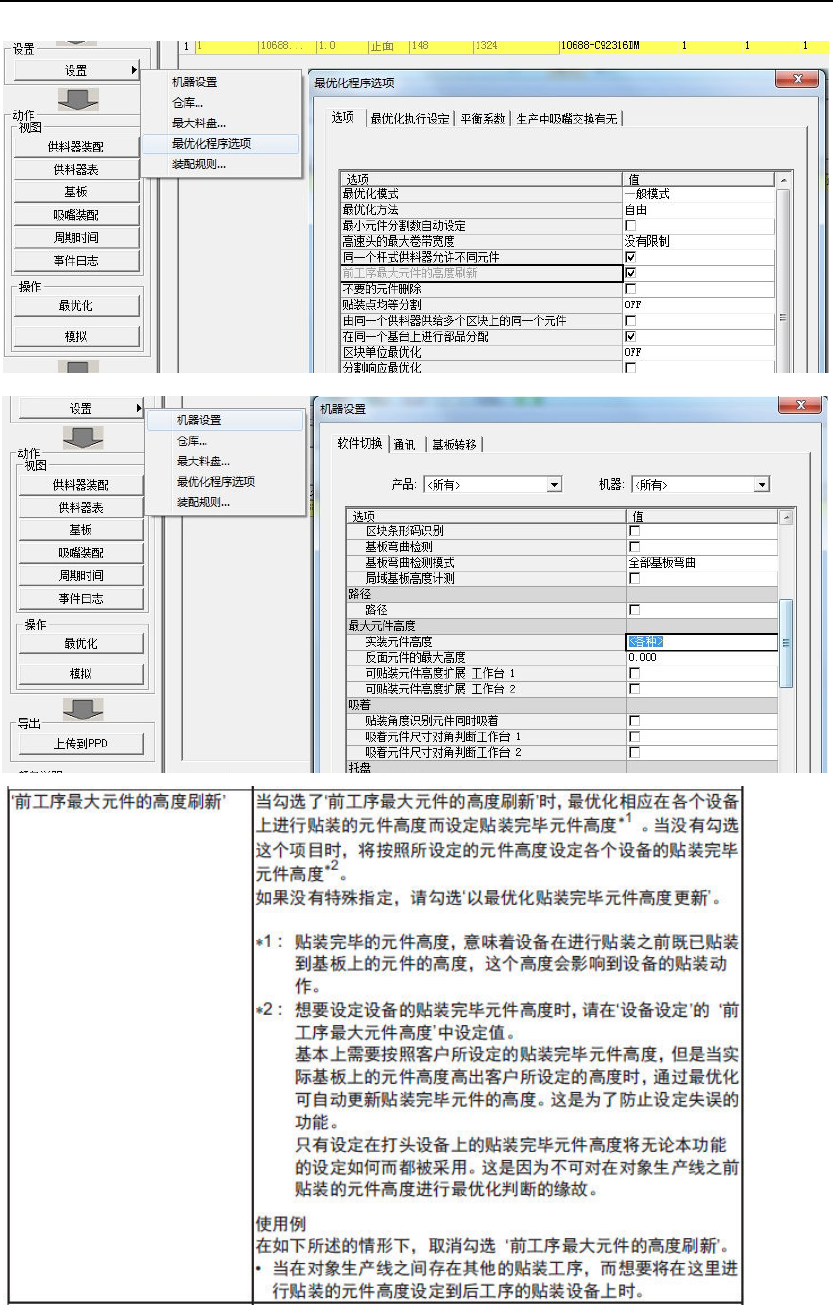Select the 软件切换 tab
Viewport: 833px width, 1305px height.
tap(360, 443)
